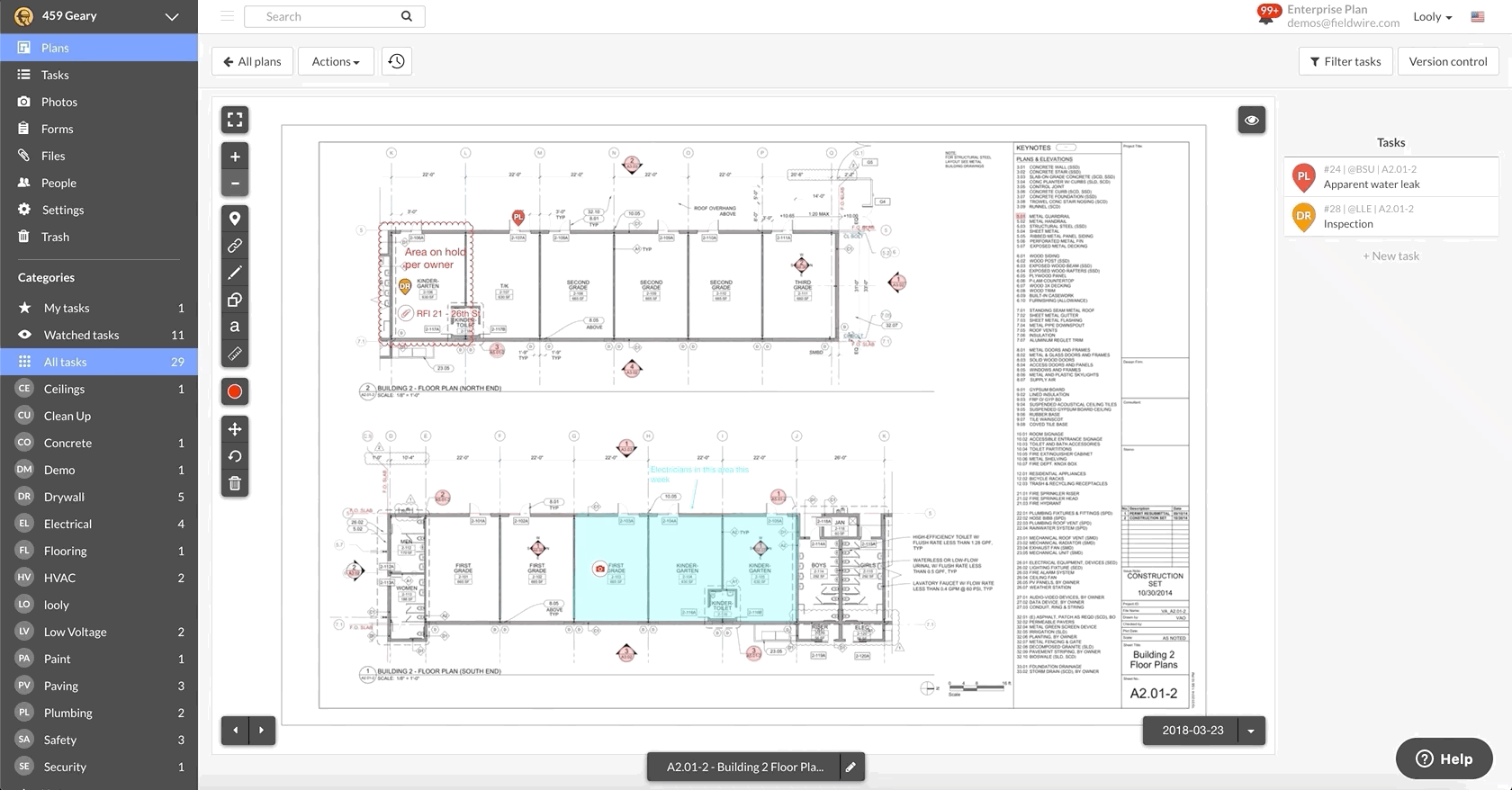Go back to All plans
This screenshot has height=790, width=1512.
point(252,61)
